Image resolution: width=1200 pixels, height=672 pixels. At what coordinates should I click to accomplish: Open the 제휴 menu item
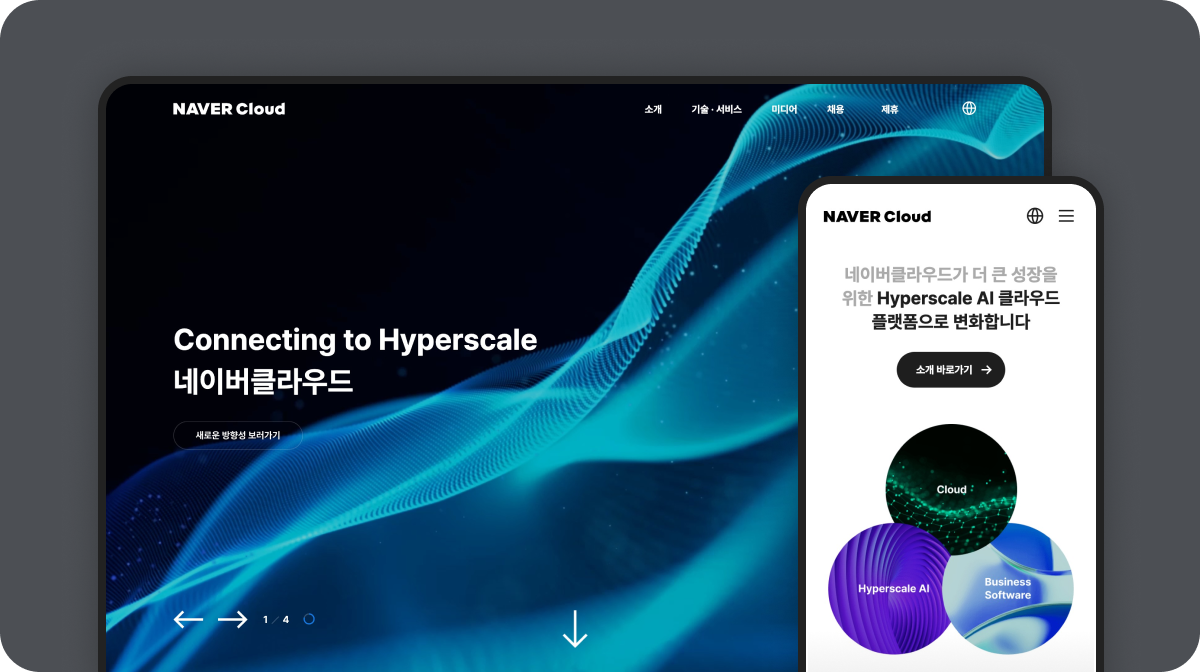(890, 109)
